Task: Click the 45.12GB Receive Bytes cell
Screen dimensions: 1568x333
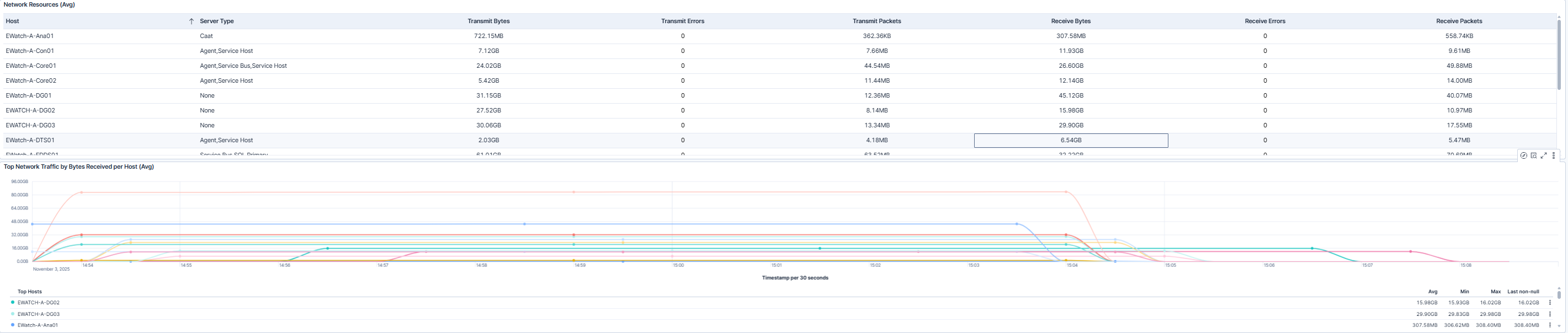Action: tap(1071, 95)
